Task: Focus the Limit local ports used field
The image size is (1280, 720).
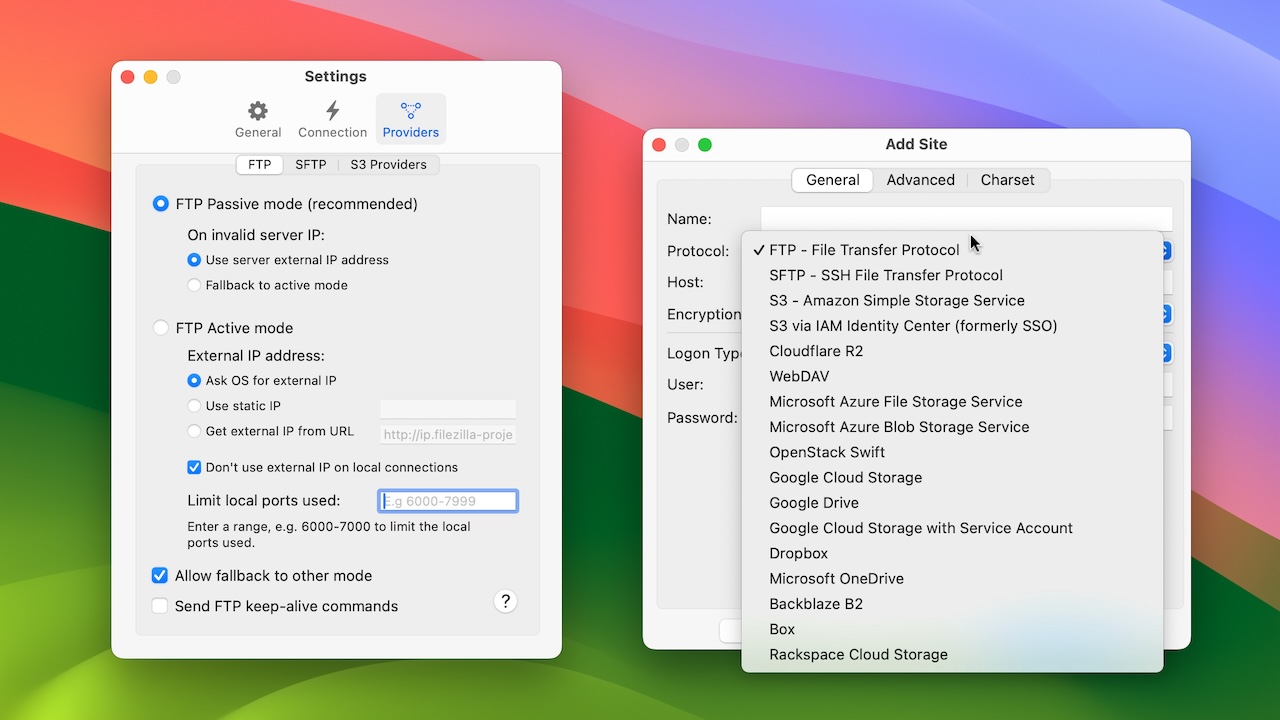Action: [448, 501]
